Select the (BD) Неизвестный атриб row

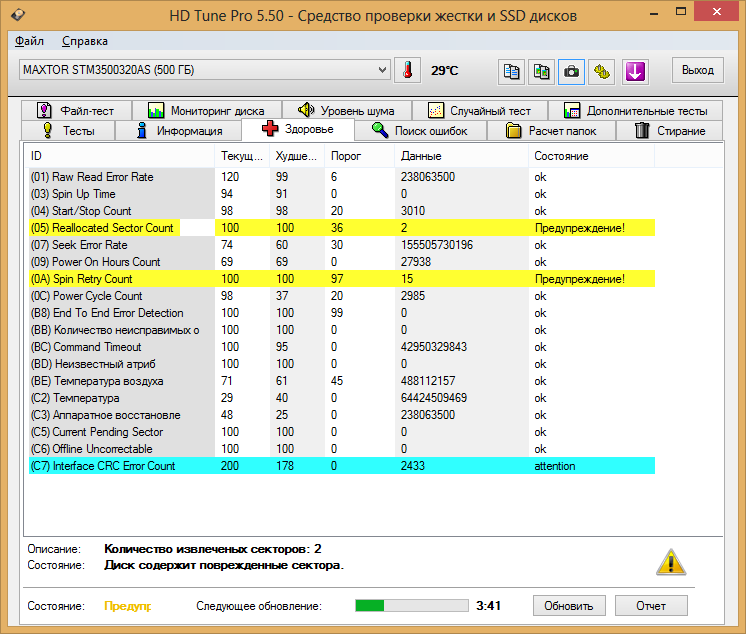point(342,364)
